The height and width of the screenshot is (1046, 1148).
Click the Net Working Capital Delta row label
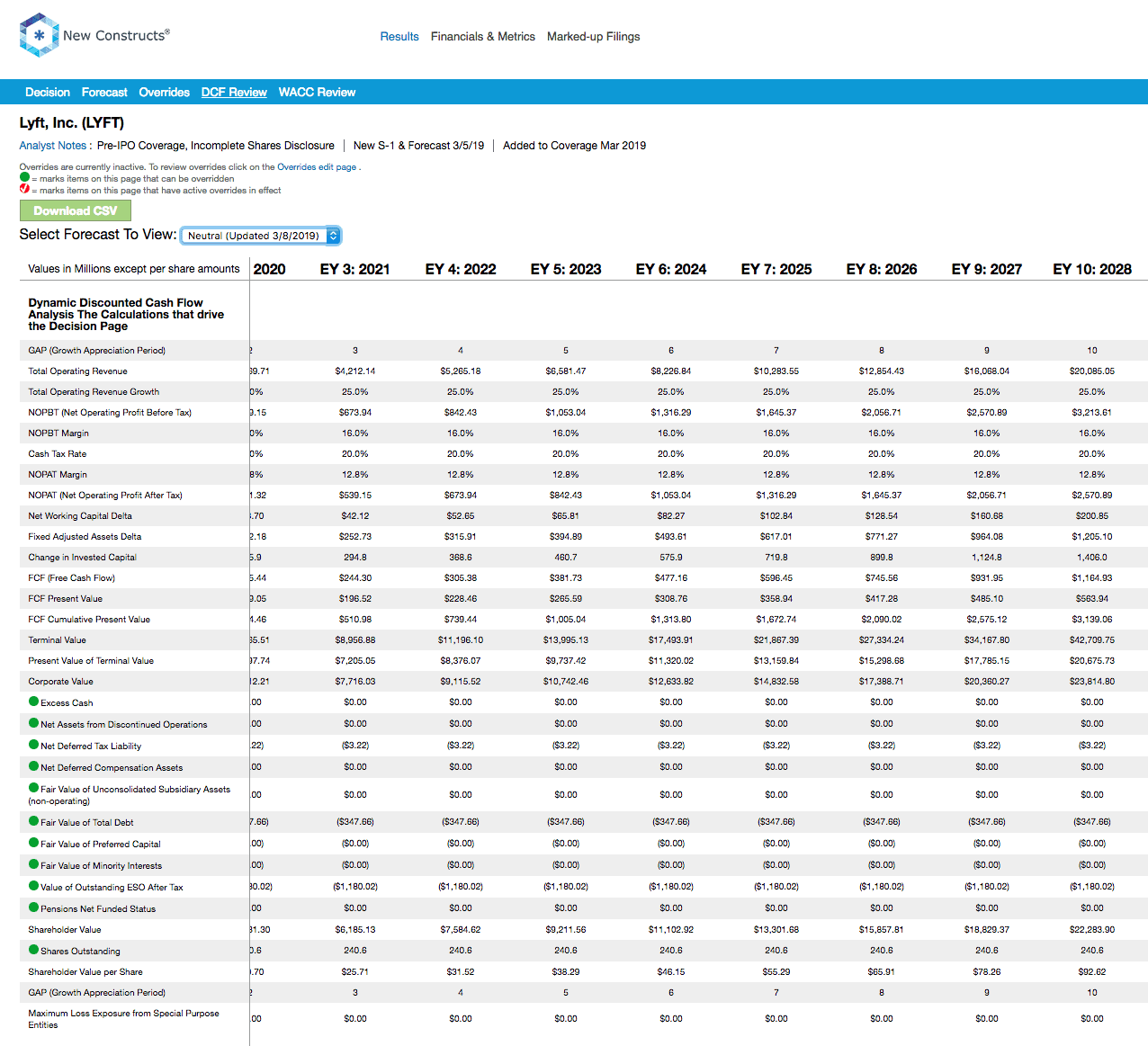[x=80, y=516]
